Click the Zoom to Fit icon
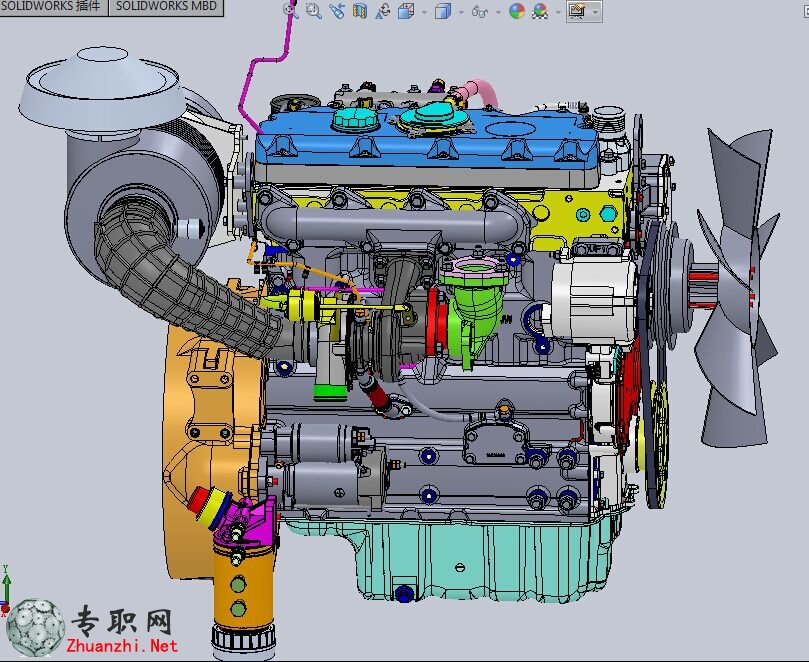The width and height of the screenshot is (809, 662). tap(291, 10)
